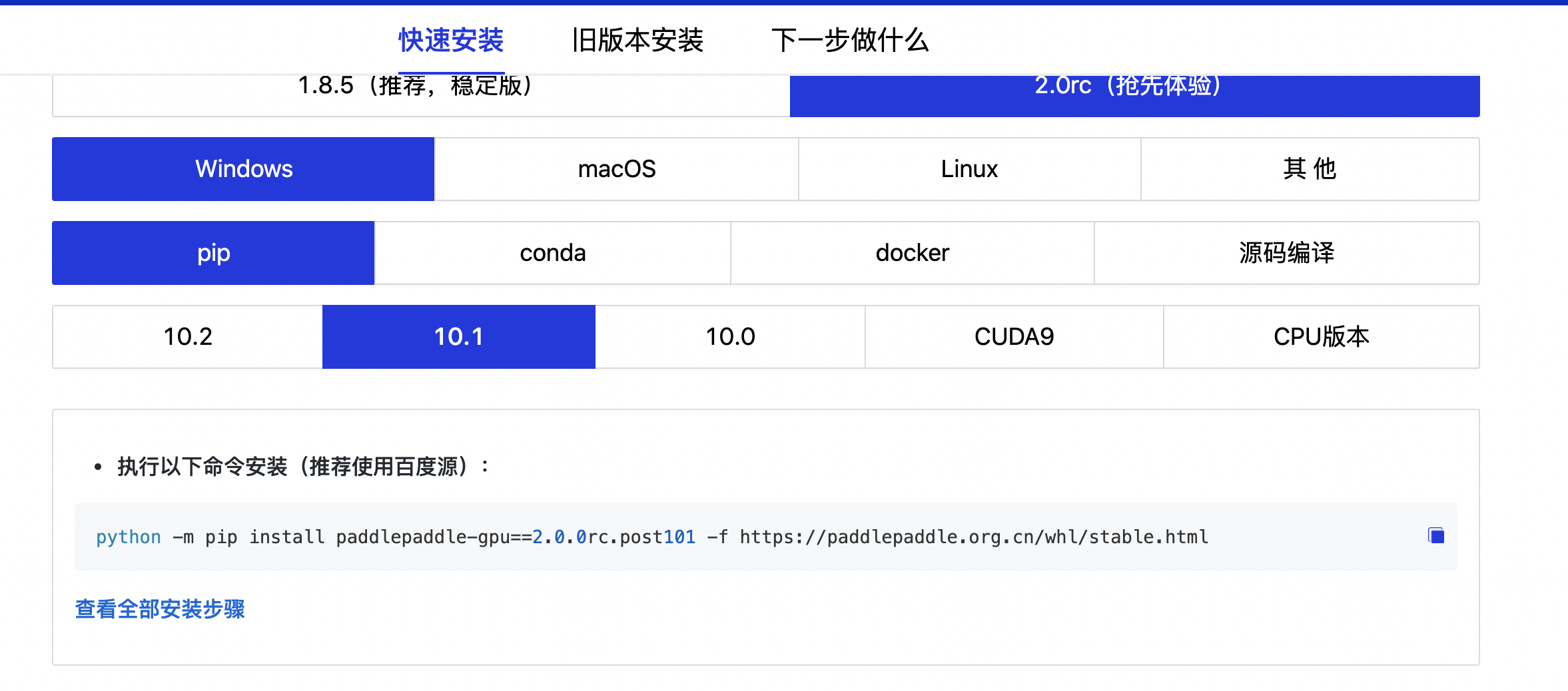Image resolution: width=1568 pixels, height=691 pixels.
Task: Choose Windows as the operating system
Action: (x=242, y=168)
